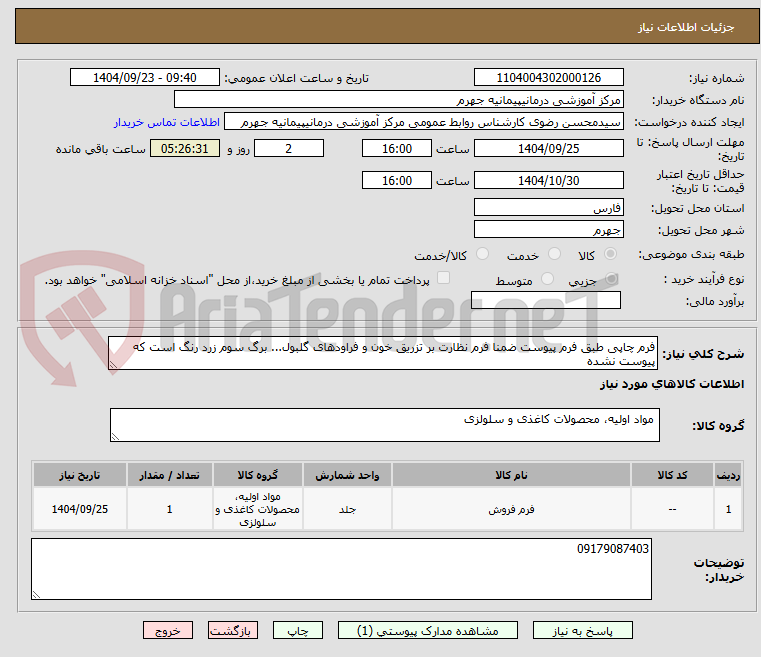Toggle the اسناد خزانه اسلامی payment checkbox
Viewport: 761px width, 657px height.
[444, 278]
